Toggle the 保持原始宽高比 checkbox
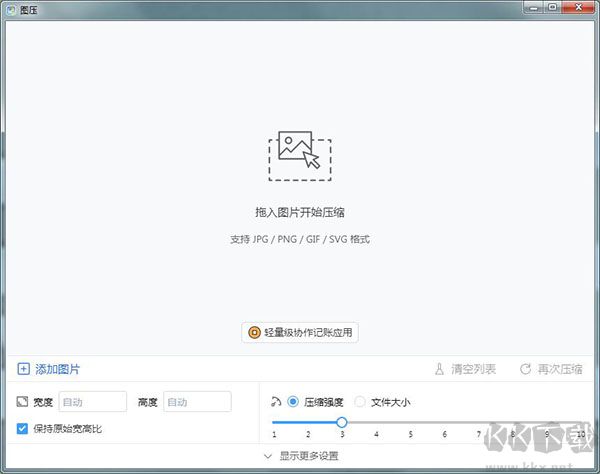Image resolution: width=600 pixels, height=474 pixels. [x=23, y=429]
